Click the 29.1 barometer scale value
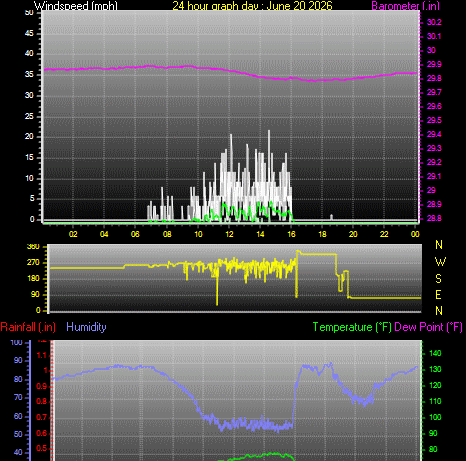This screenshot has height=461, width=466. [434, 176]
